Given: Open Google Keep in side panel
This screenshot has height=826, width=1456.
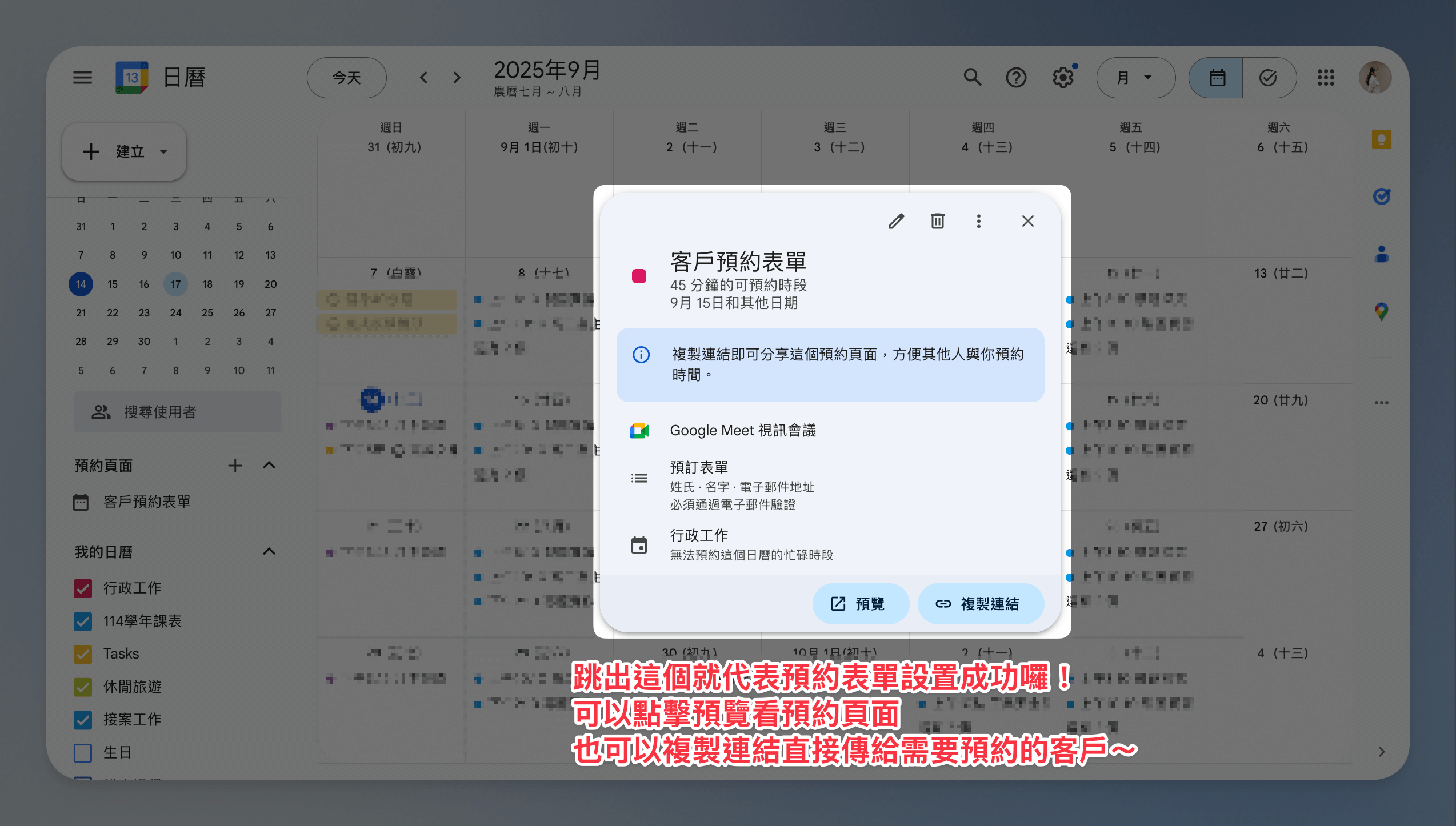Looking at the screenshot, I should click(1381, 139).
